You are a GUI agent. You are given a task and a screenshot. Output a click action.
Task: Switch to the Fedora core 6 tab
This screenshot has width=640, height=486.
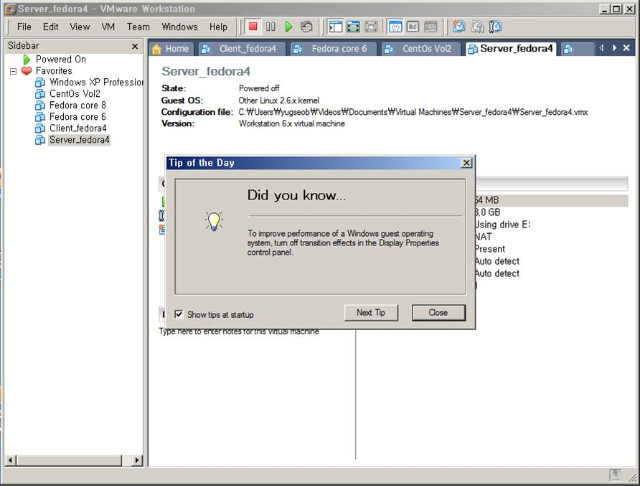click(334, 49)
